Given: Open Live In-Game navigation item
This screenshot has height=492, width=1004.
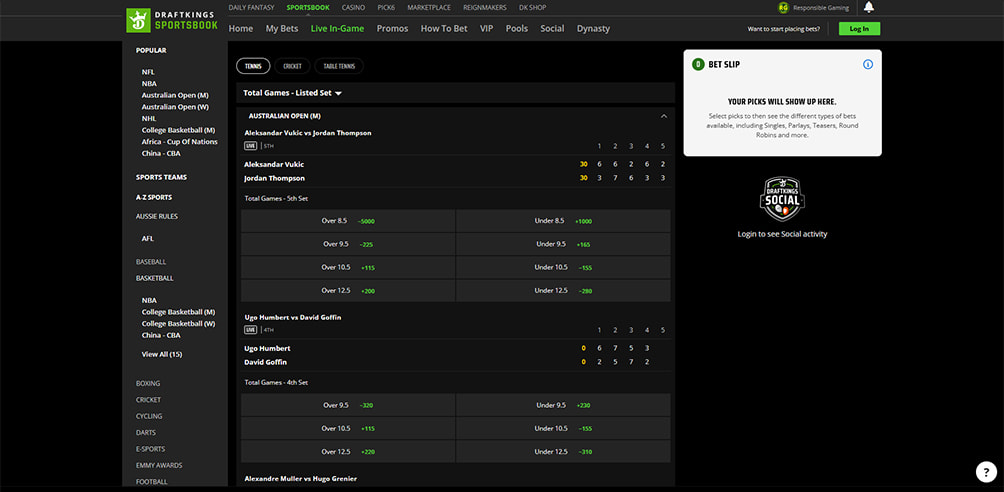Looking at the screenshot, I should (x=337, y=28).
